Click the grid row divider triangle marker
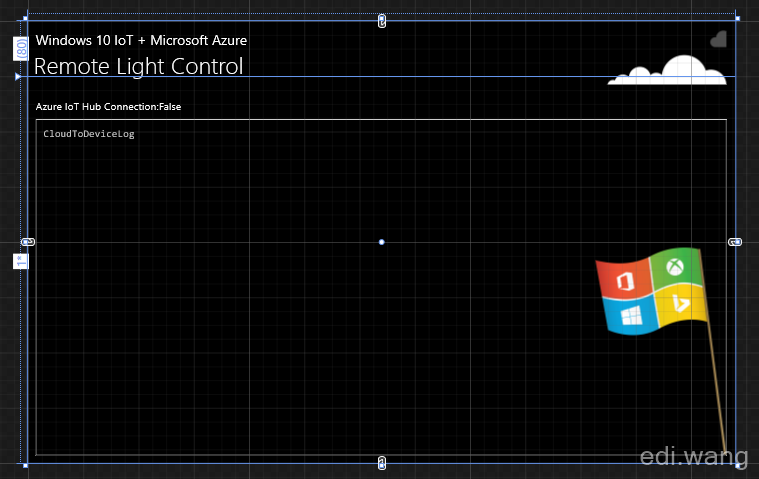The image size is (759, 479). click(x=18, y=76)
